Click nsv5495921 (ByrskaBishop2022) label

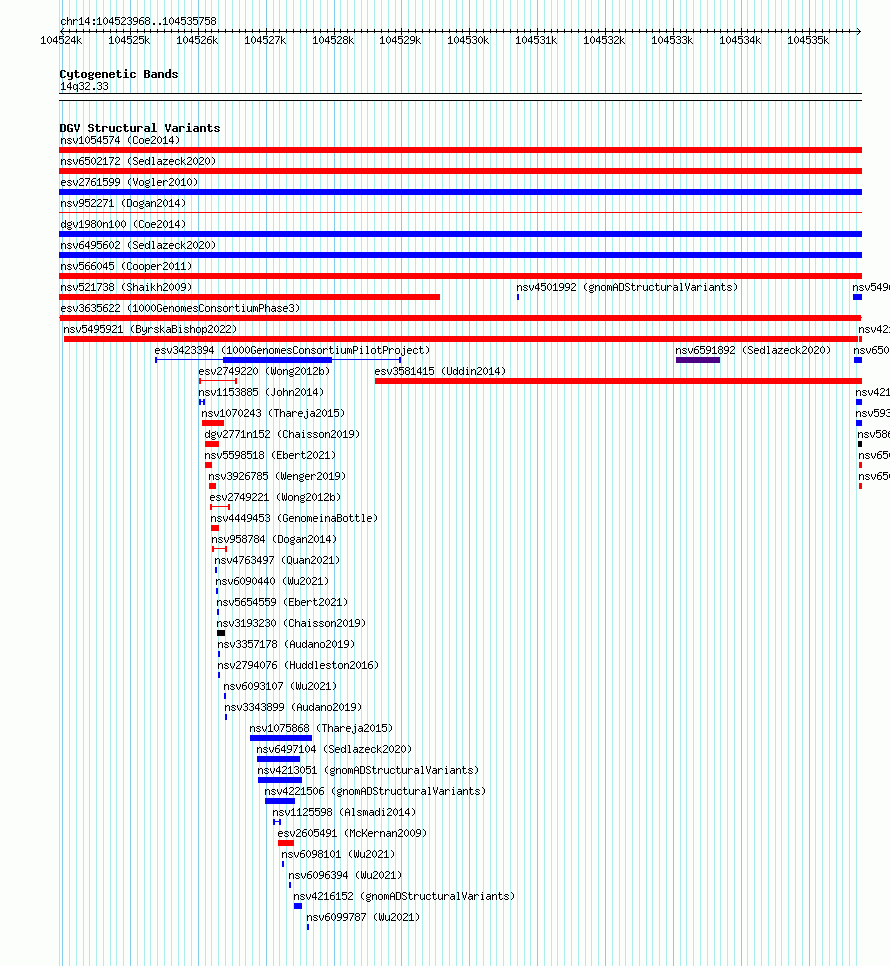(x=150, y=329)
